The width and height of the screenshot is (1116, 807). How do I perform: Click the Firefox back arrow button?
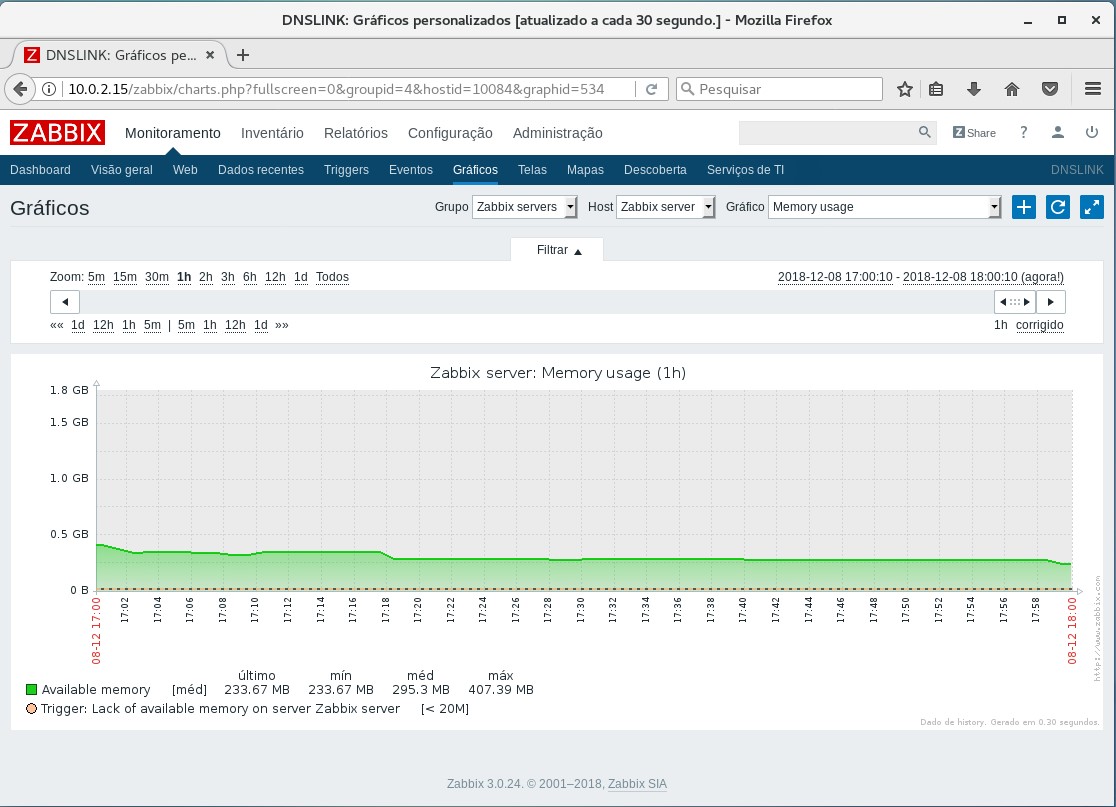21,89
